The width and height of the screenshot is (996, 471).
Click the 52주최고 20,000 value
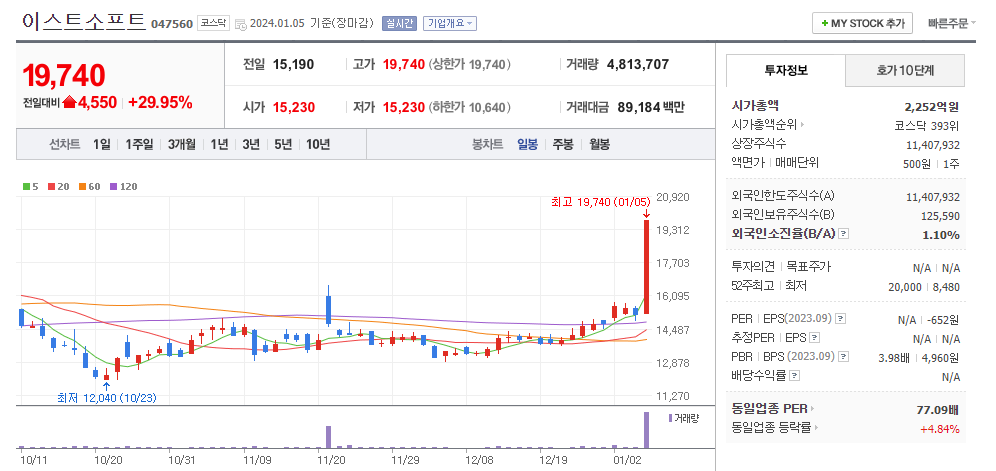pos(905,287)
